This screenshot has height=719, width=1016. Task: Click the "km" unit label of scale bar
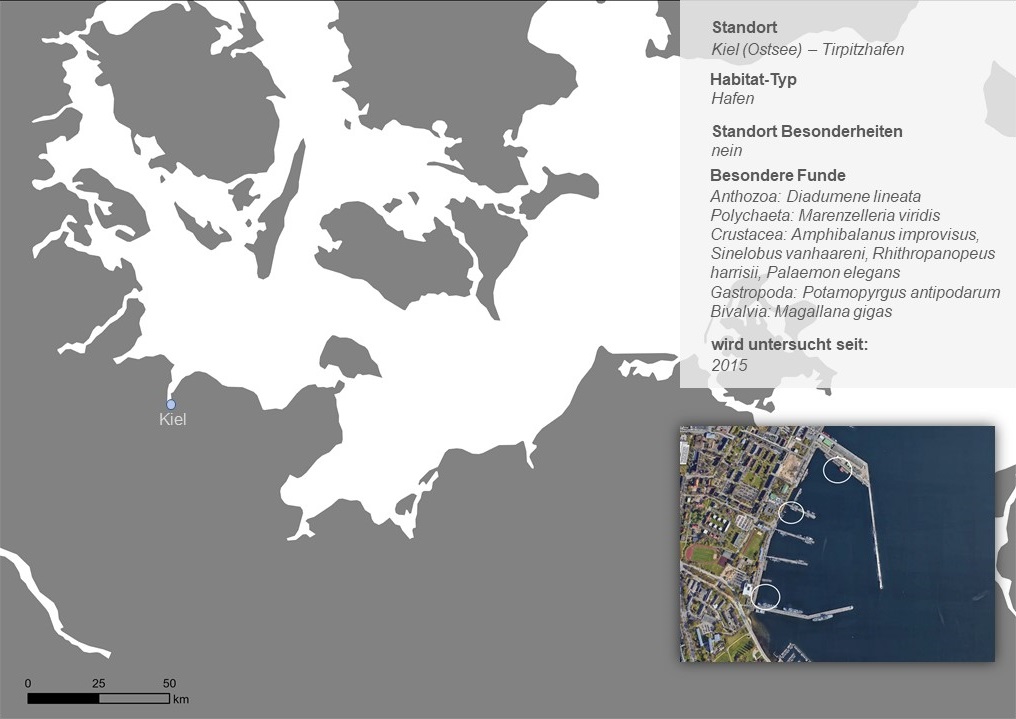pos(181,699)
